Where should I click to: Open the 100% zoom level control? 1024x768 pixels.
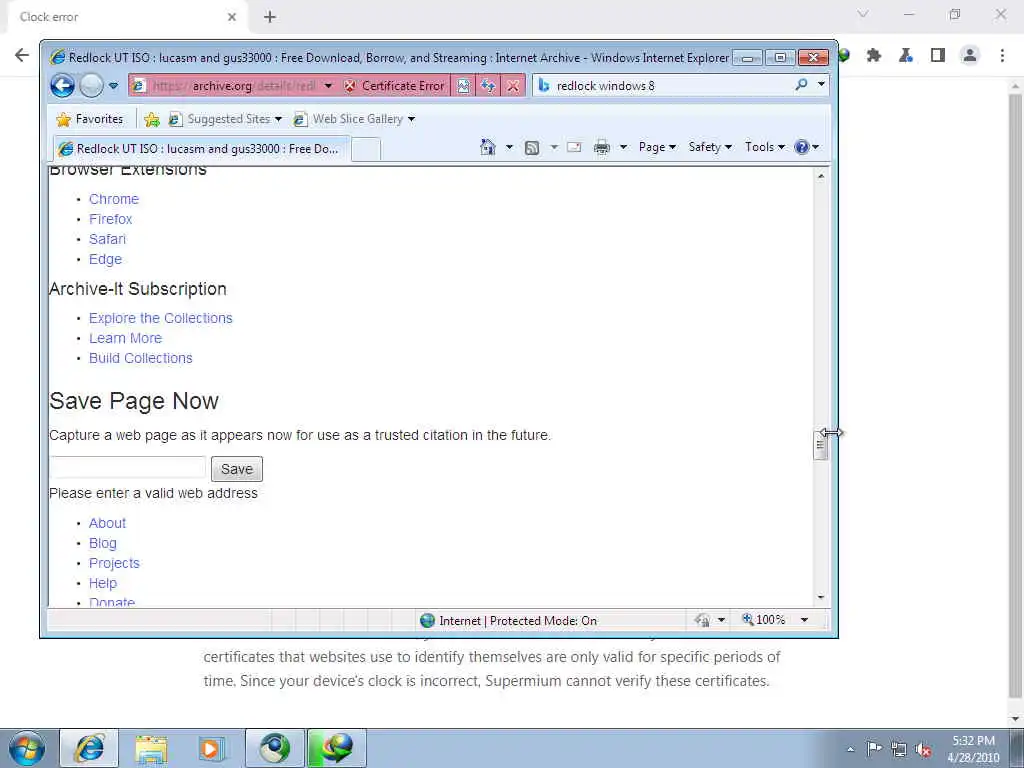click(x=764, y=619)
